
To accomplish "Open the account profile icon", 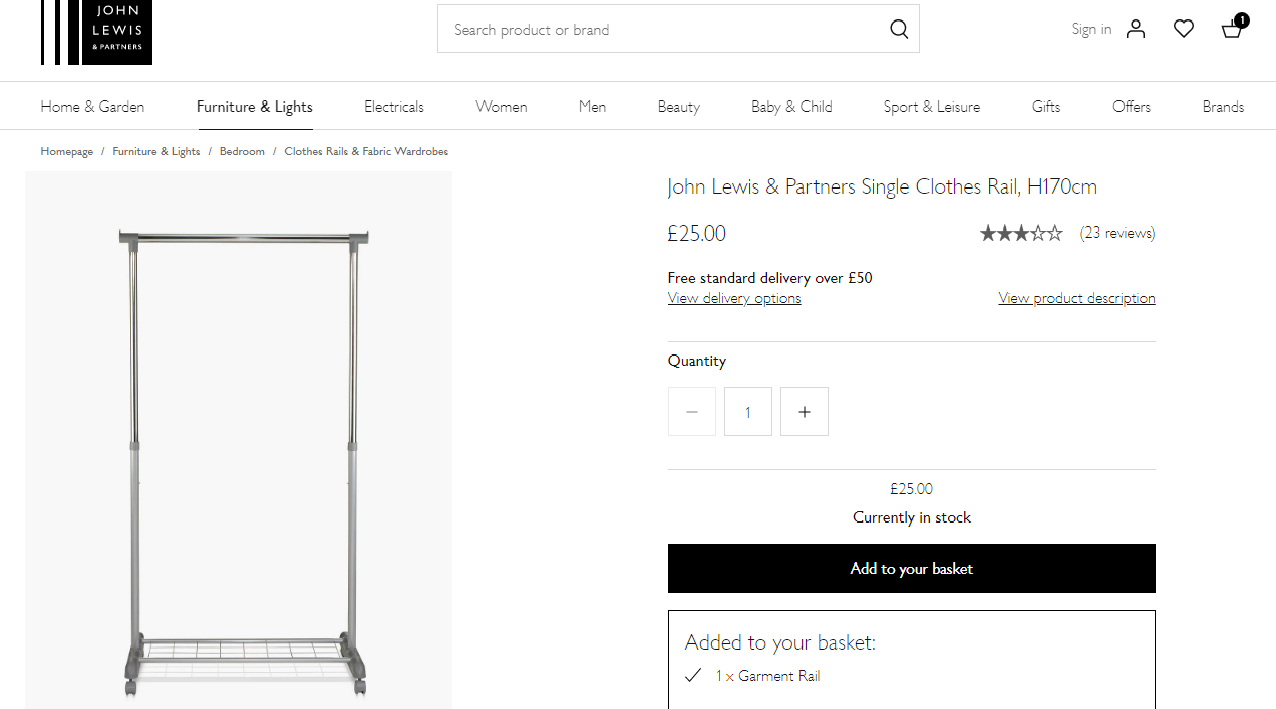I will tap(1136, 29).
